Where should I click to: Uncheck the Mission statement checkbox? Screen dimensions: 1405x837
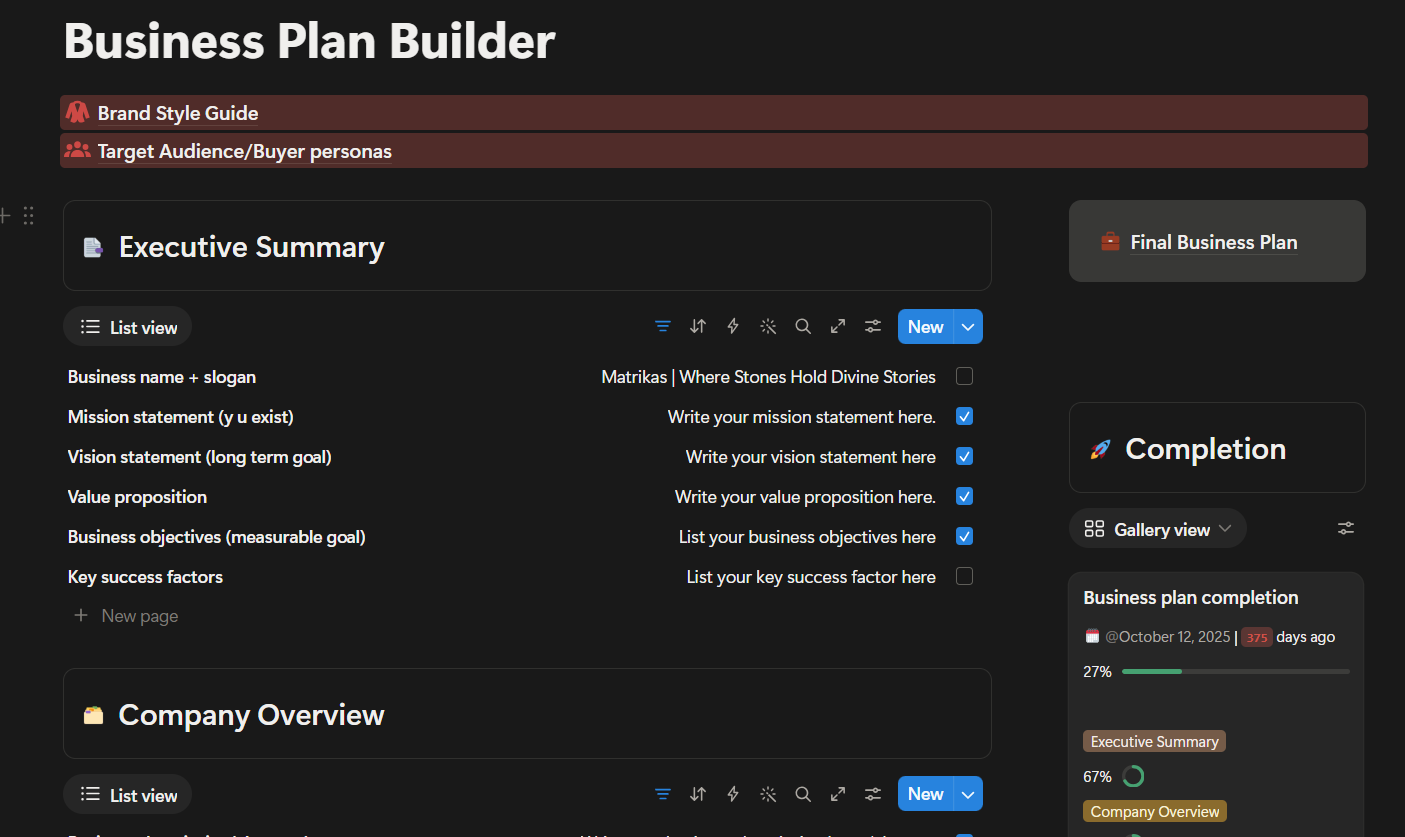[964, 416]
